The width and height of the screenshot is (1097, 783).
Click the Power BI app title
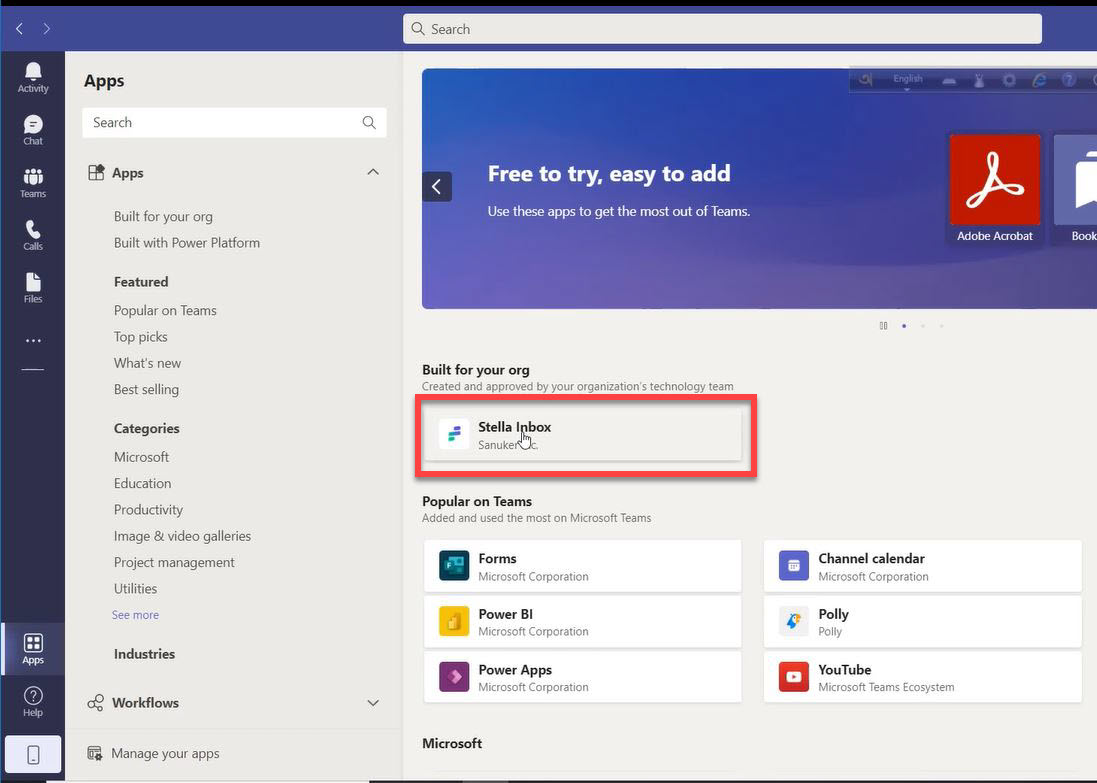tap(505, 614)
